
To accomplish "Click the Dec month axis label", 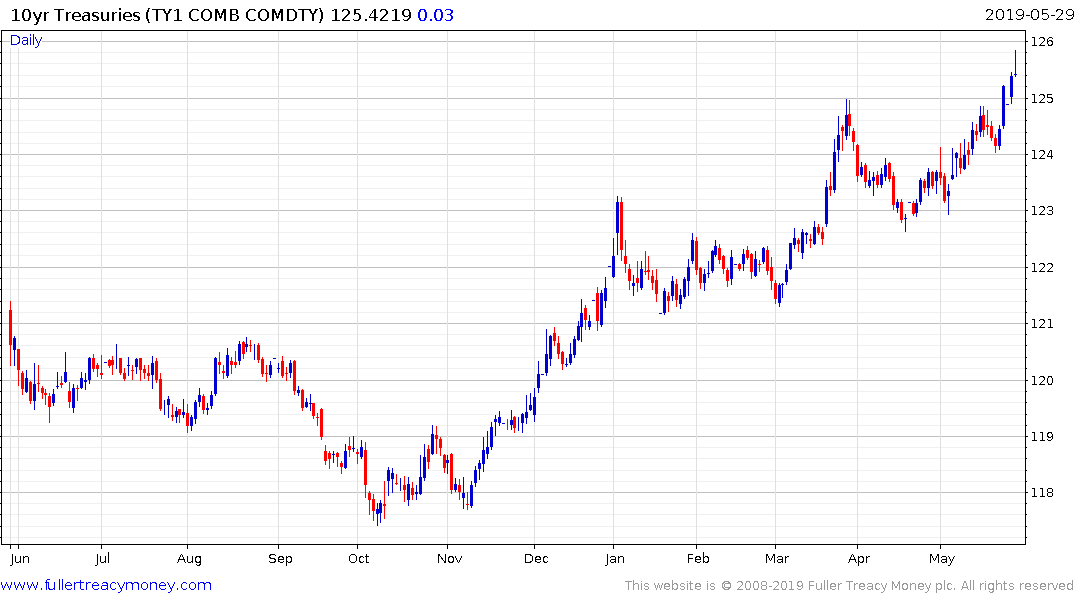I will point(536,559).
